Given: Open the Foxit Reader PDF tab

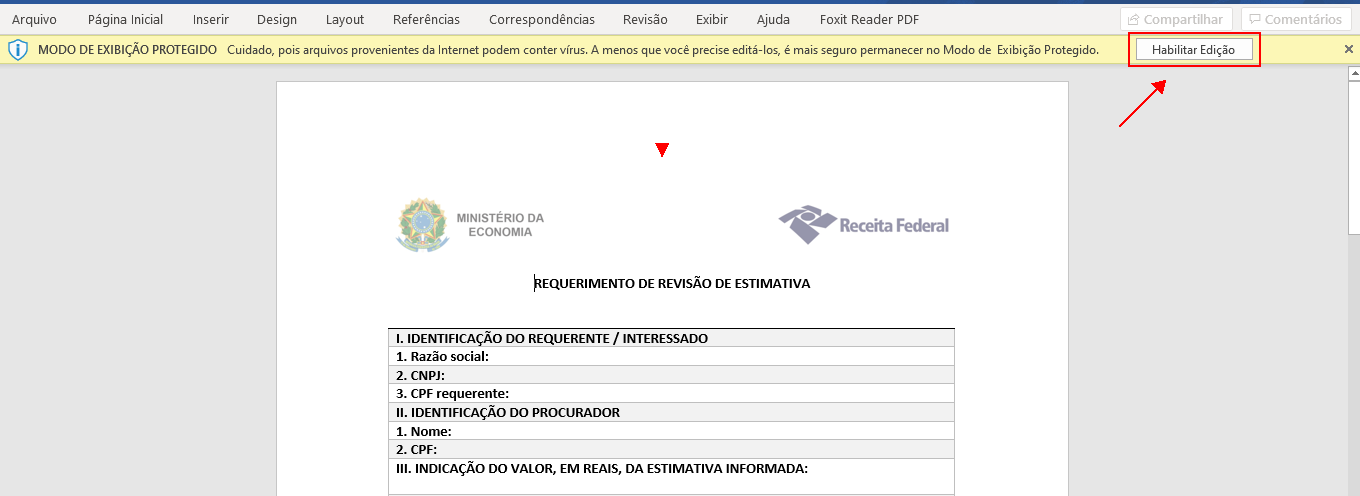Looking at the screenshot, I should (868, 19).
